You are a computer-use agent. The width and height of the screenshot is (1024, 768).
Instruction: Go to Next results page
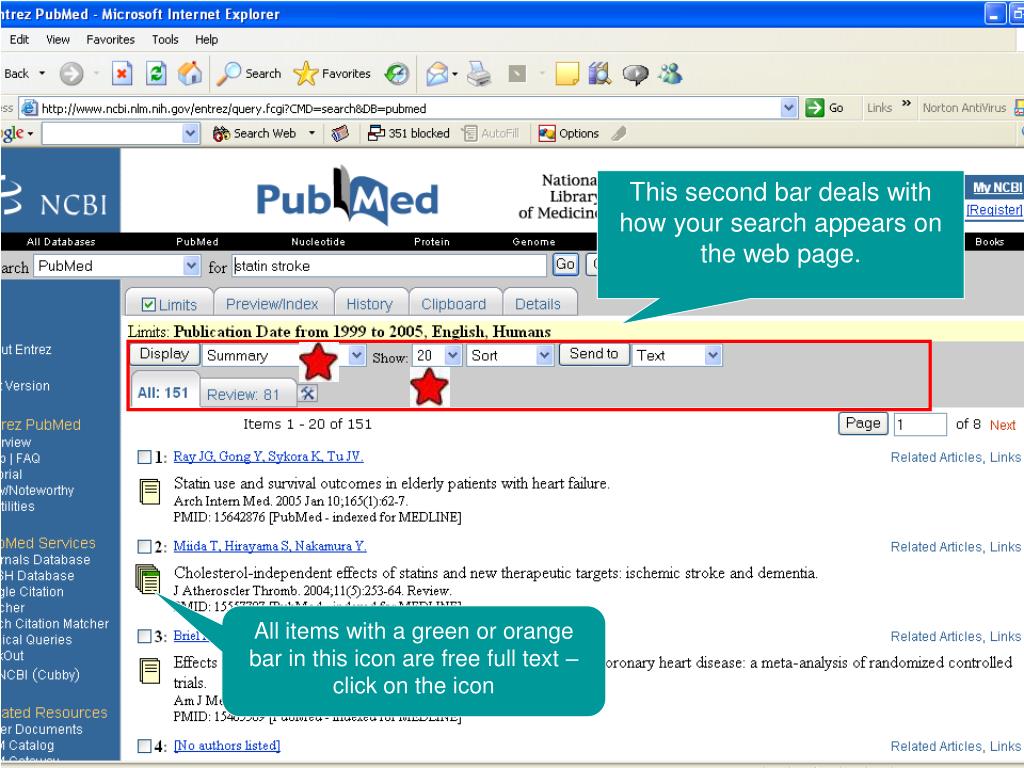(x=1002, y=425)
